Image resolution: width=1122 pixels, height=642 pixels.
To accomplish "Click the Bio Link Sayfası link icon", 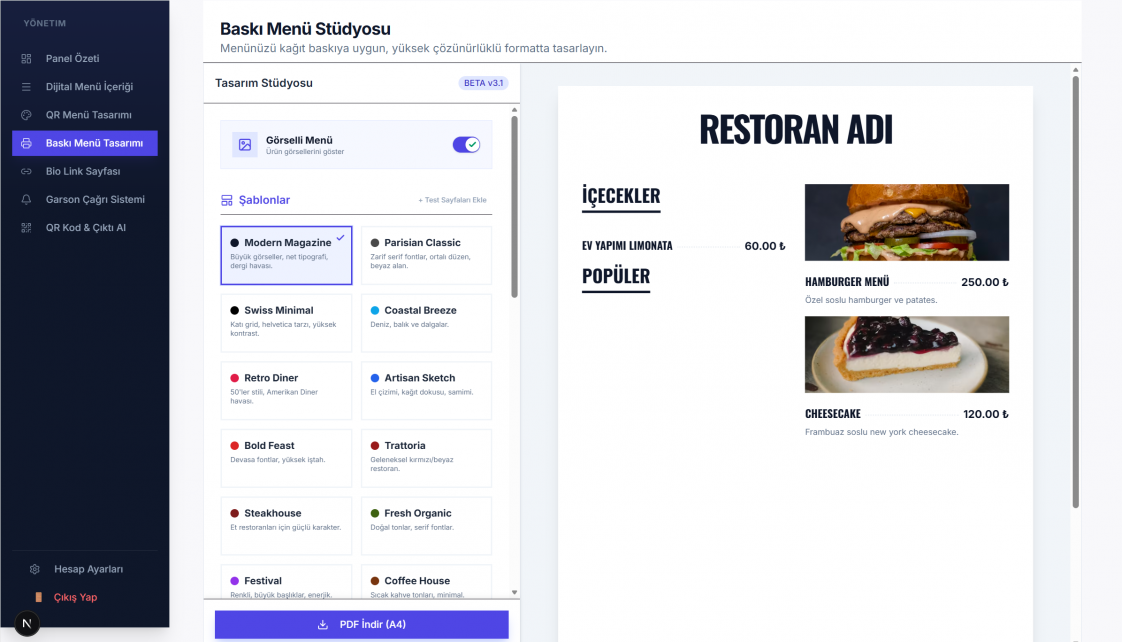I will pyautogui.click(x=27, y=171).
